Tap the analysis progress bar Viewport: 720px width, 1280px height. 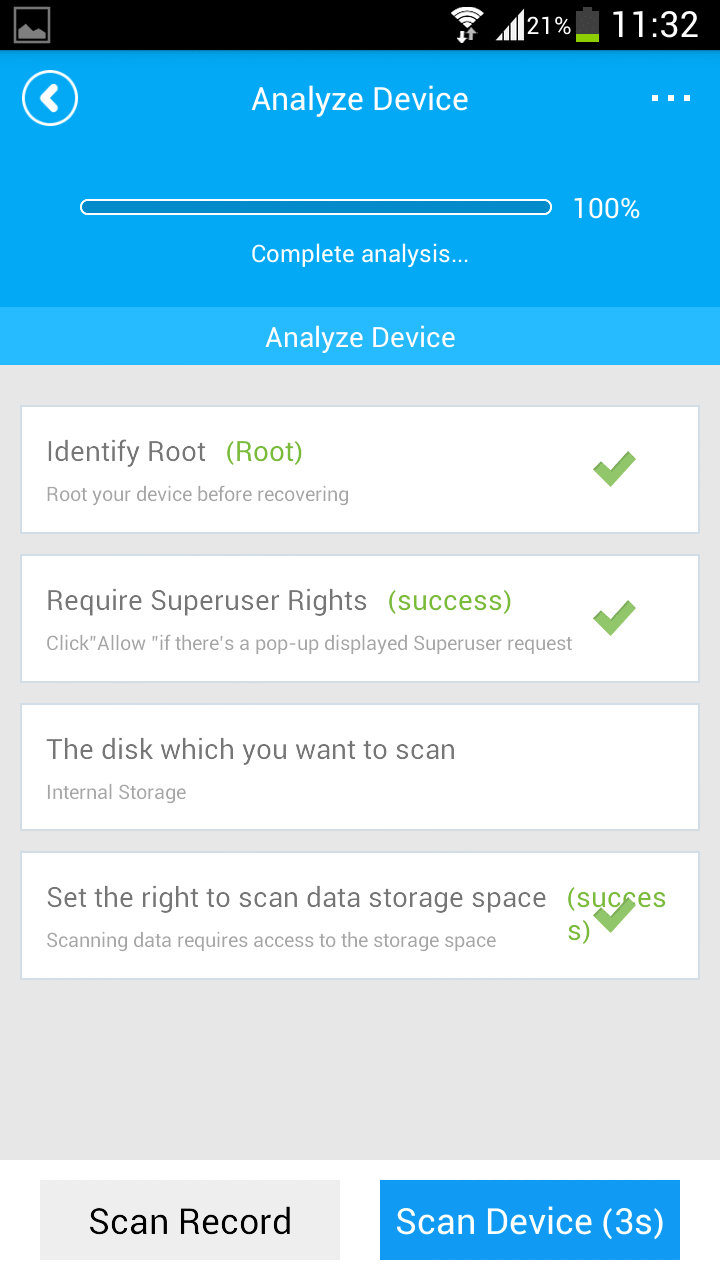point(316,207)
